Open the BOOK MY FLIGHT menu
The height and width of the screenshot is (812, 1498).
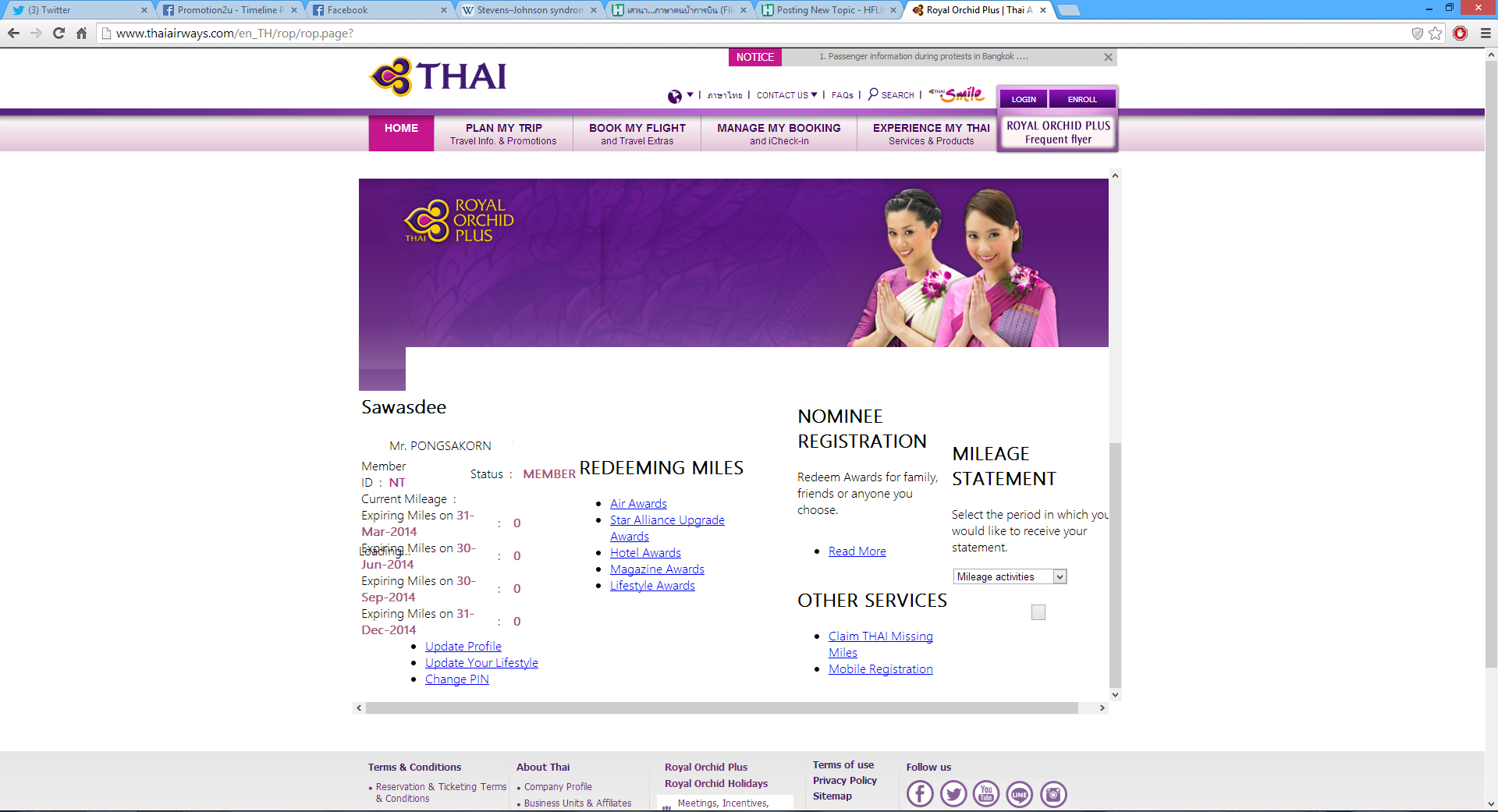tap(637, 133)
